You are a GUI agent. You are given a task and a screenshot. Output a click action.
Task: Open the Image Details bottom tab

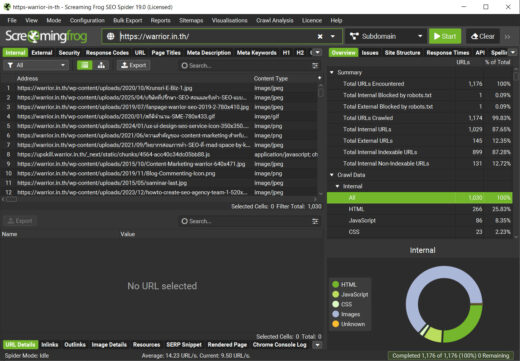pyautogui.click(x=109, y=345)
